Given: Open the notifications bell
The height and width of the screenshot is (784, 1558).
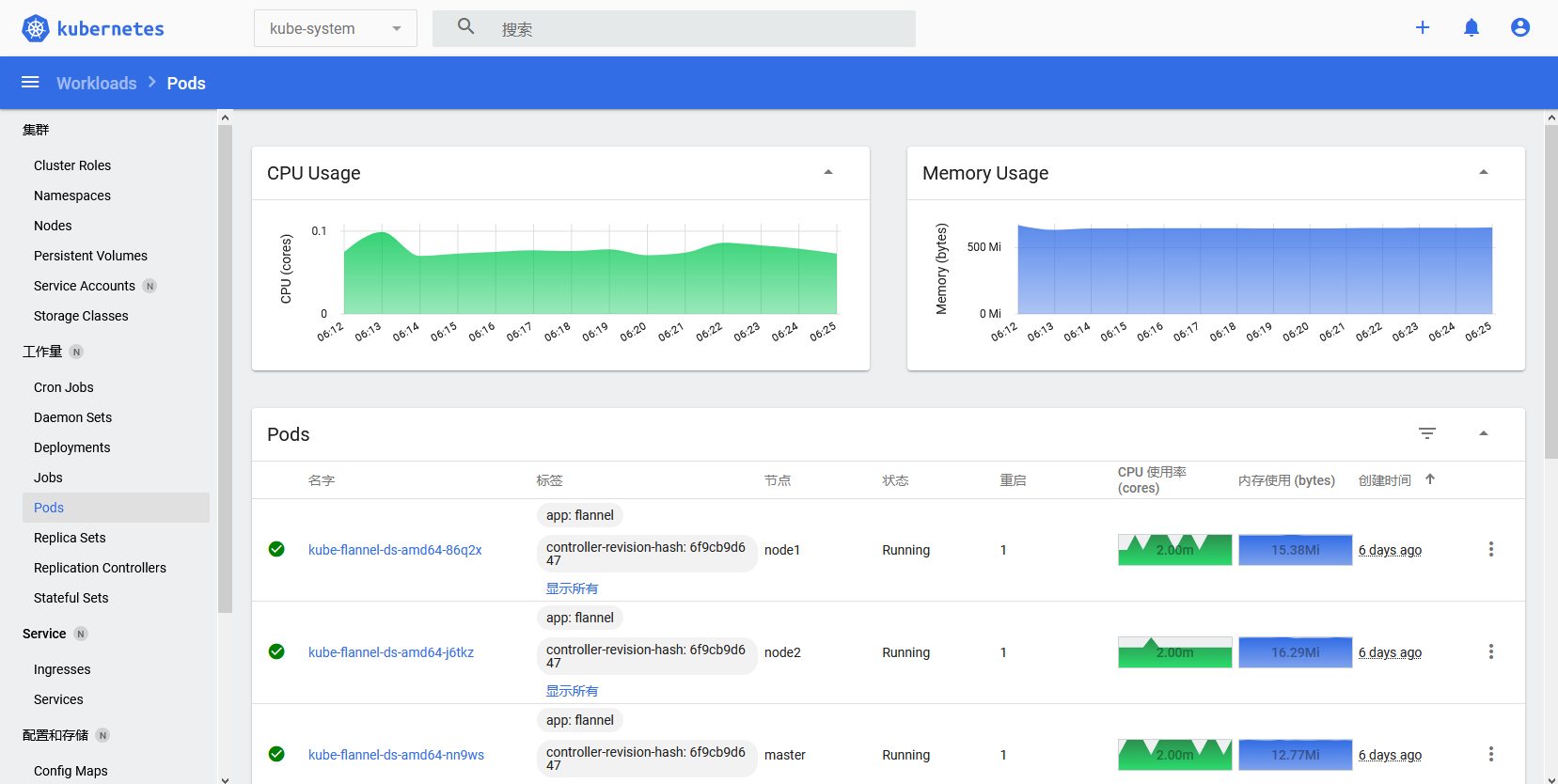Looking at the screenshot, I should coord(1471,28).
